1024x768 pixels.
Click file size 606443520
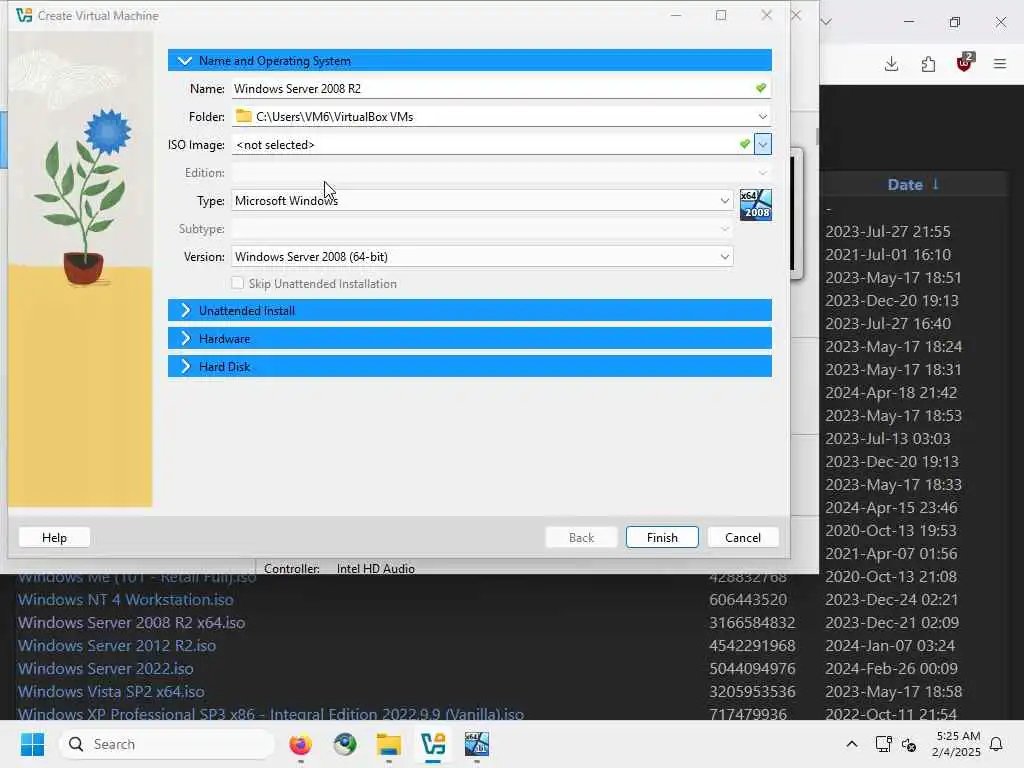(x=748, y=600)
